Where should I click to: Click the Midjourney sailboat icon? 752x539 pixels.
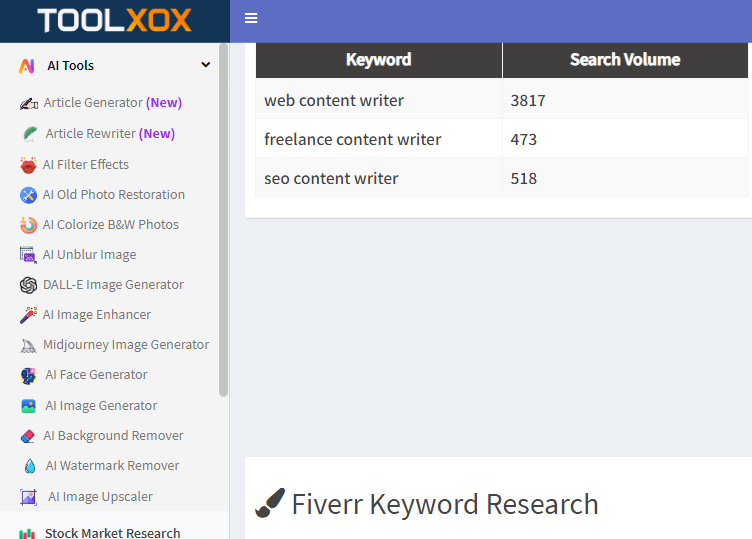(x=28, y=345)
